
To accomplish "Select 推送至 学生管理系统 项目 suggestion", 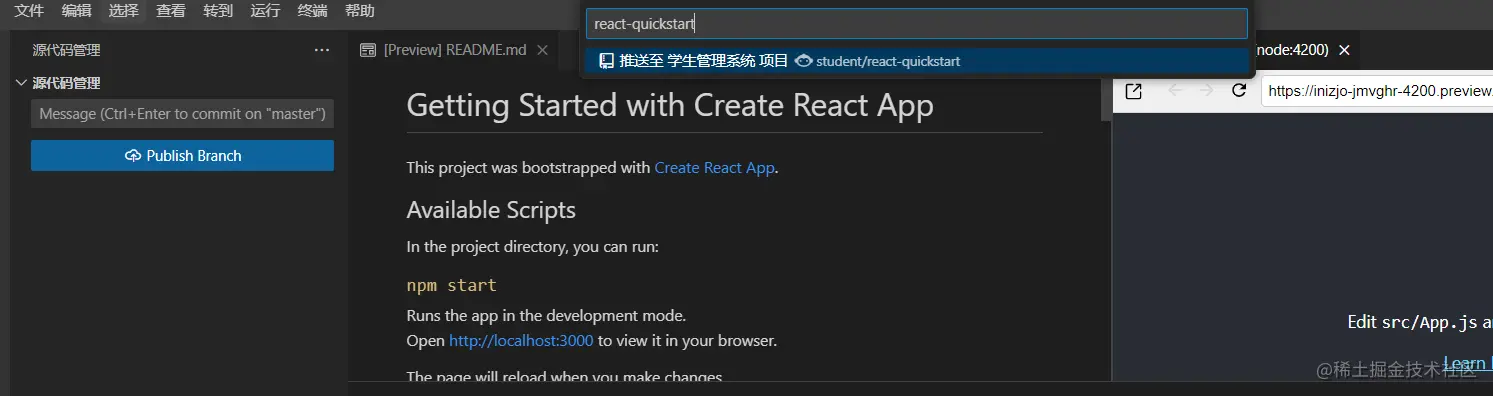I will 917,61.
